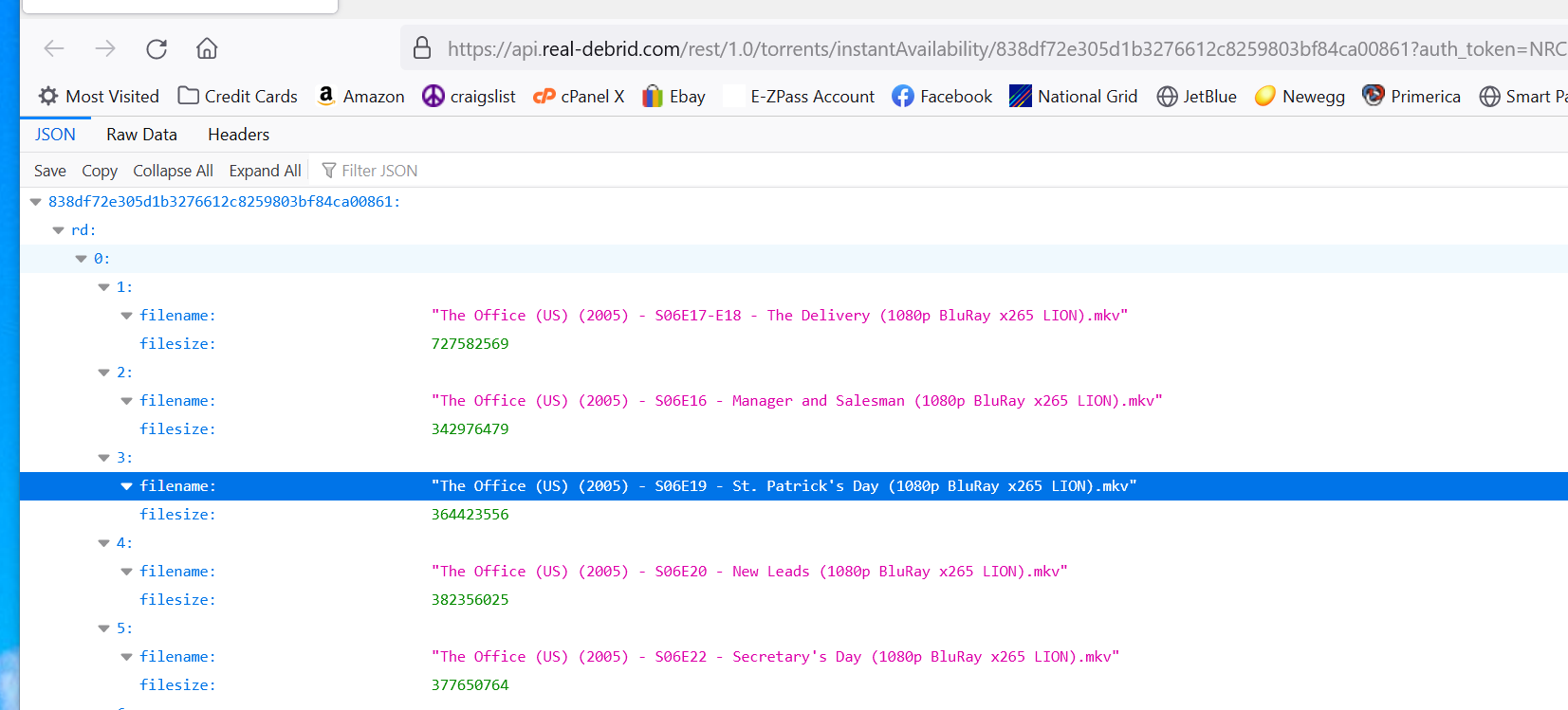Select filesize value 727582569
The height and width of the screenshot is (710, 1568).
[x=470, y=344]
